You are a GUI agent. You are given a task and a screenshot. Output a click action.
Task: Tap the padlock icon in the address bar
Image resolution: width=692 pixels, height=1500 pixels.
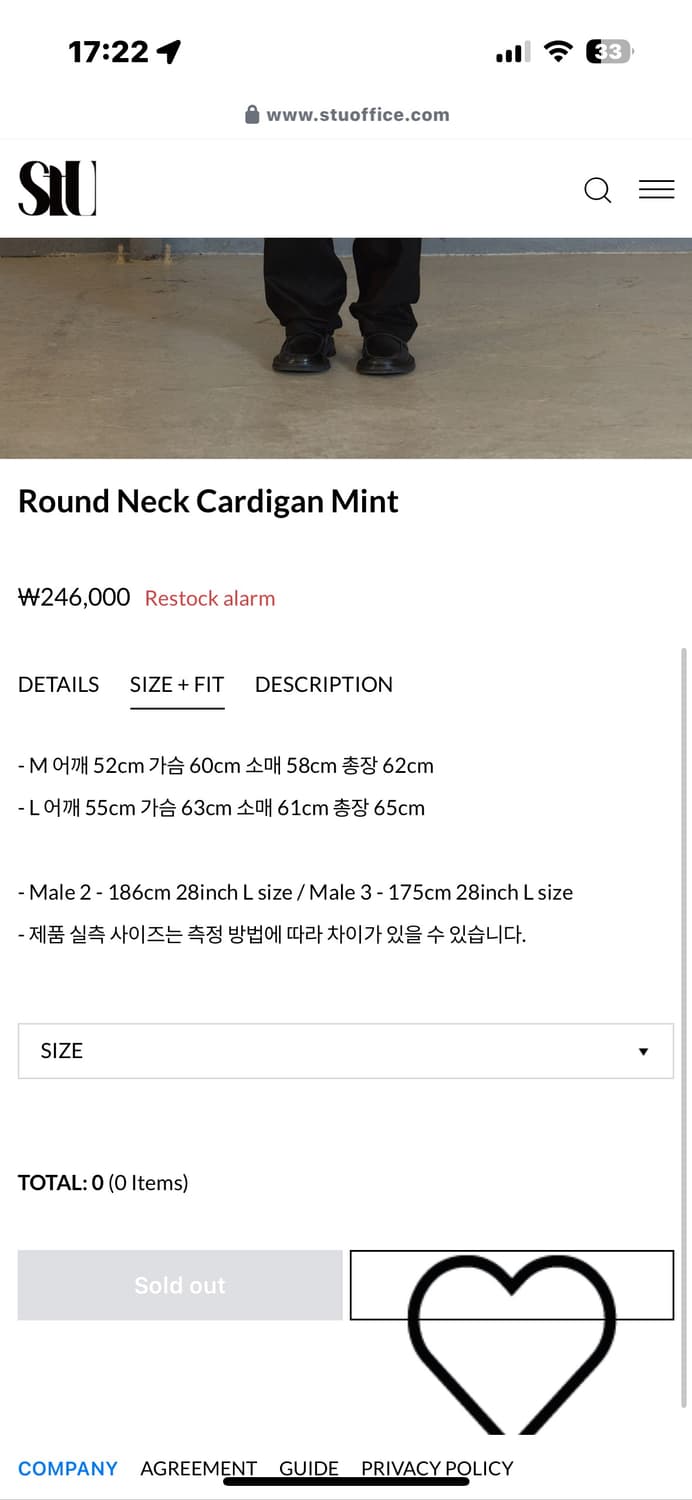pyautogui.click(x=253, y=113)
